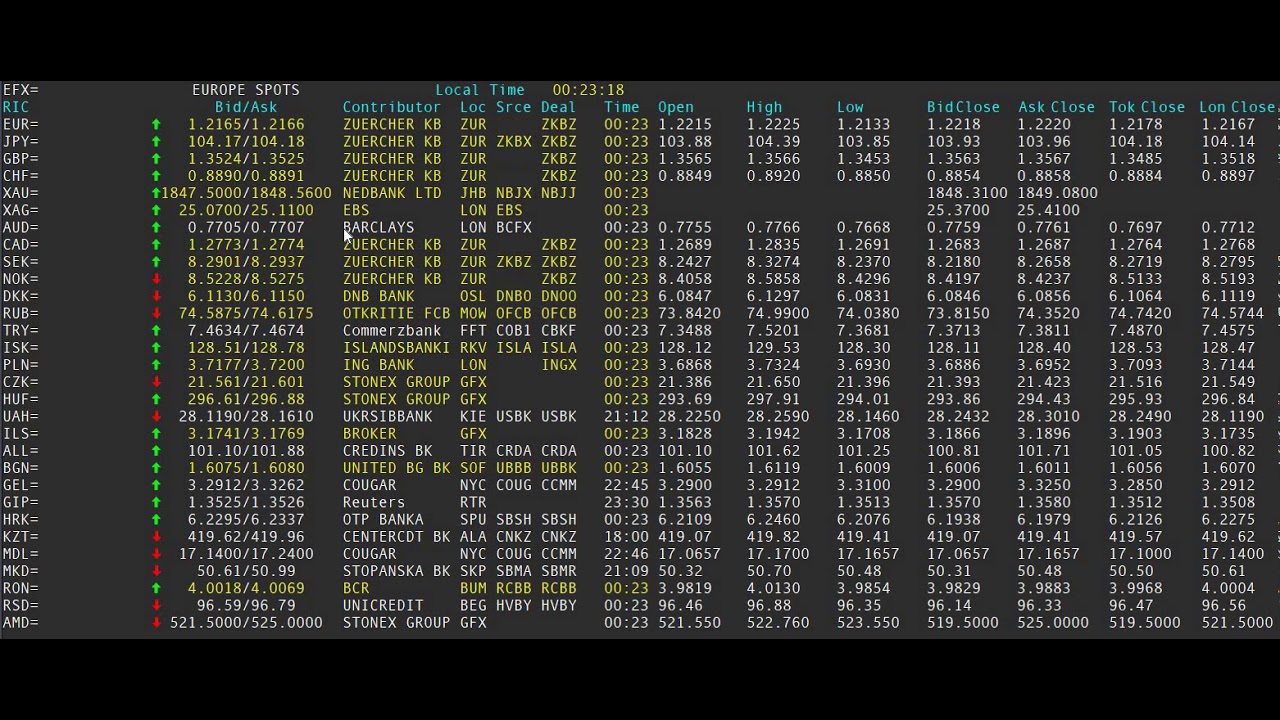The width and height of the screenshot is (1280, 720).
Task: Click the CAD= RIC code
Action: point(21,245)
